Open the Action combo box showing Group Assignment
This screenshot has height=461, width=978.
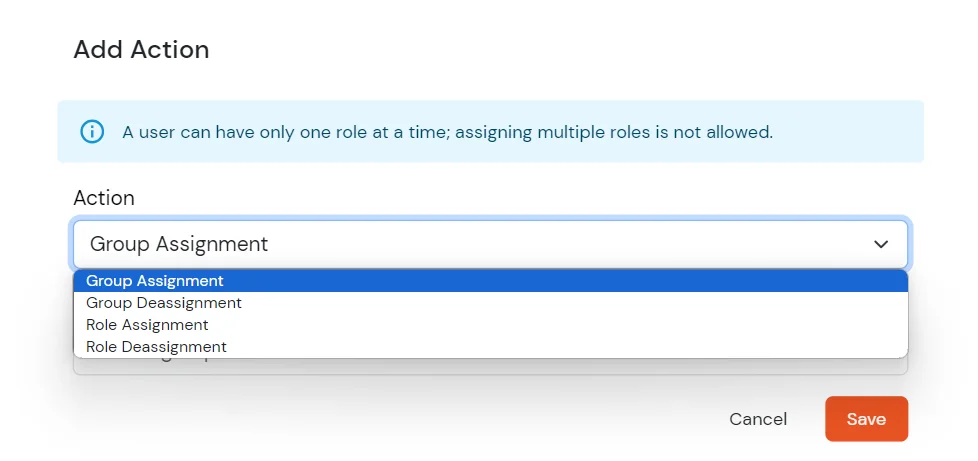pyautogui.click(x=489, y=244)
